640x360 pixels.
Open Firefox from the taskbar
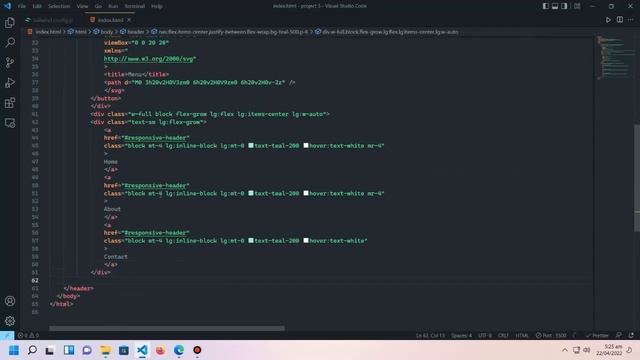tap(160, 350)
